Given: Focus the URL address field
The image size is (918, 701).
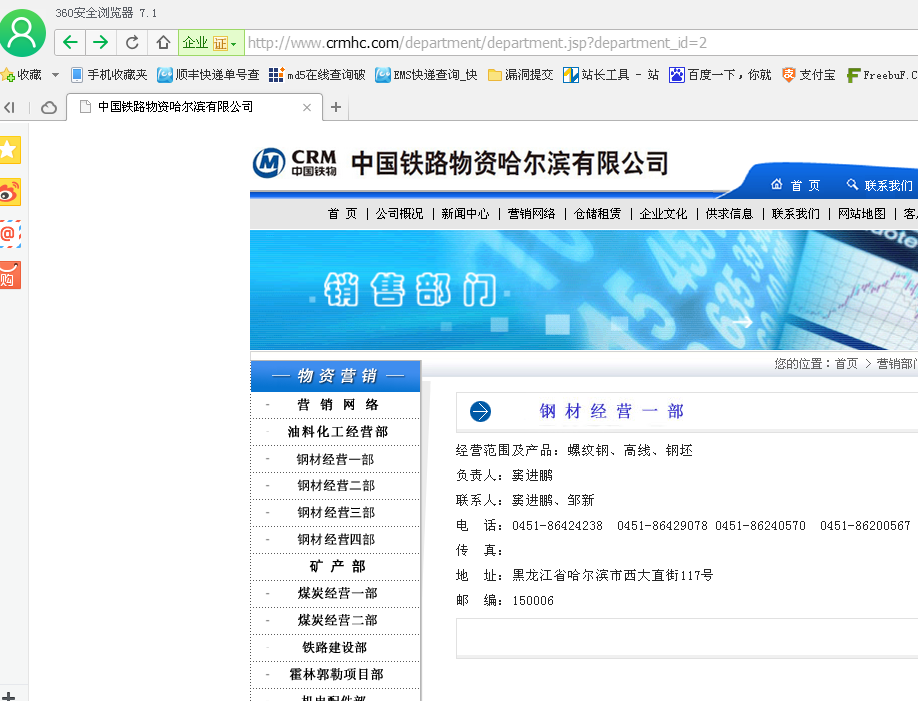Looking at the screenshot, I should pos(581,42).
